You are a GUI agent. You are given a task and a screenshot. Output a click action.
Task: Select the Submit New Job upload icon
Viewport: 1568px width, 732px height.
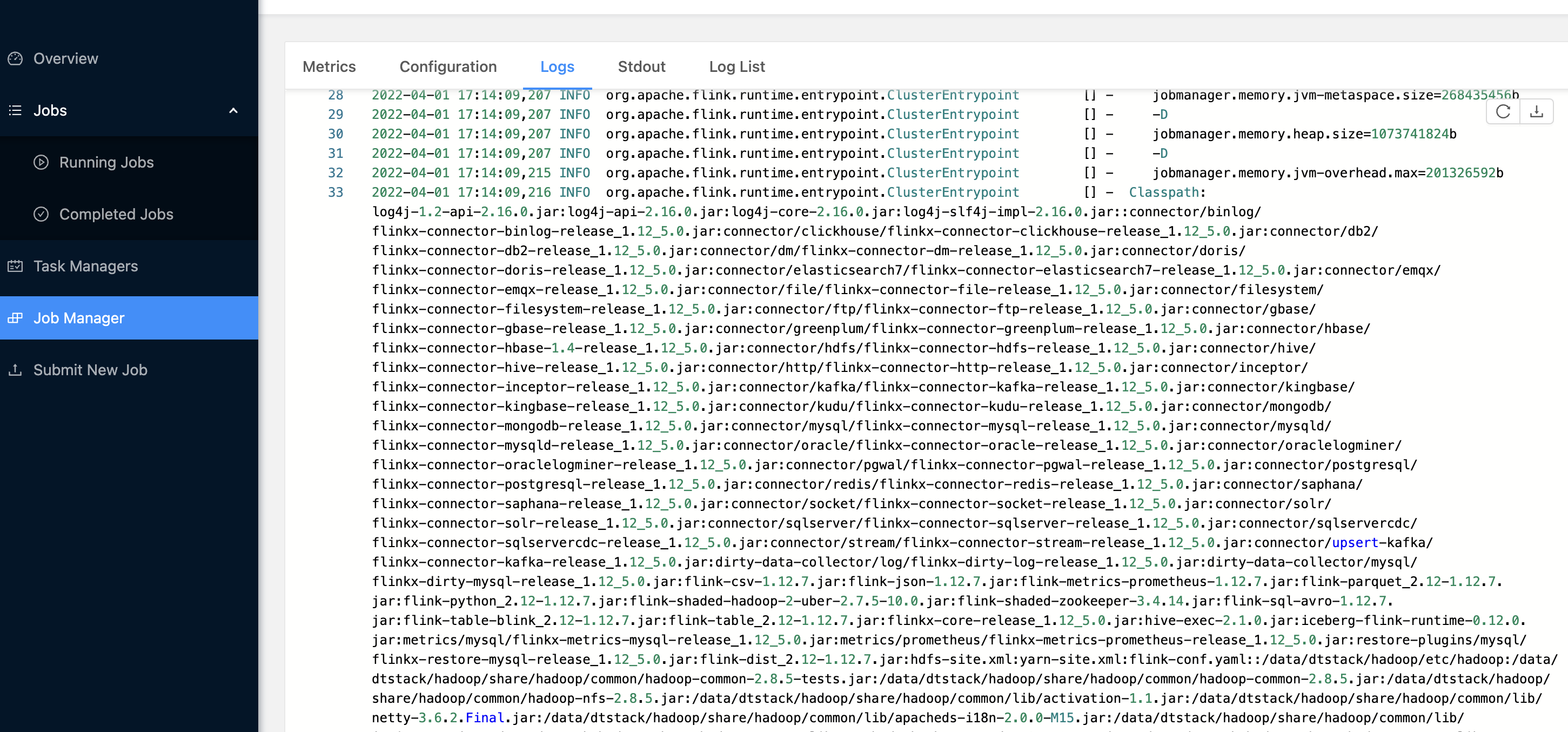[15, 370]
